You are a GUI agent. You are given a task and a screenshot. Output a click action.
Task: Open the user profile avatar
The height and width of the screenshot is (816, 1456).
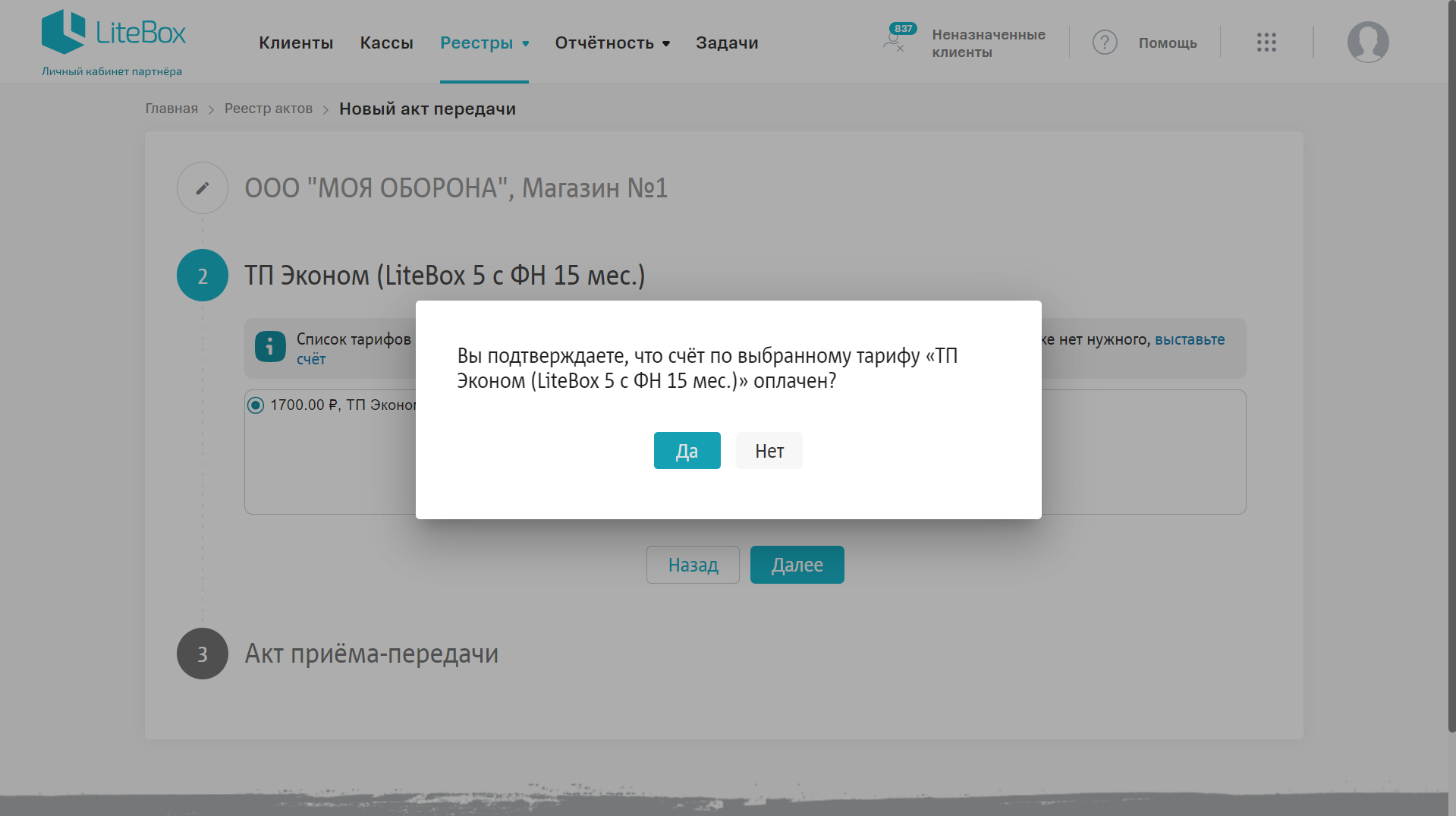coord(1368,42)
